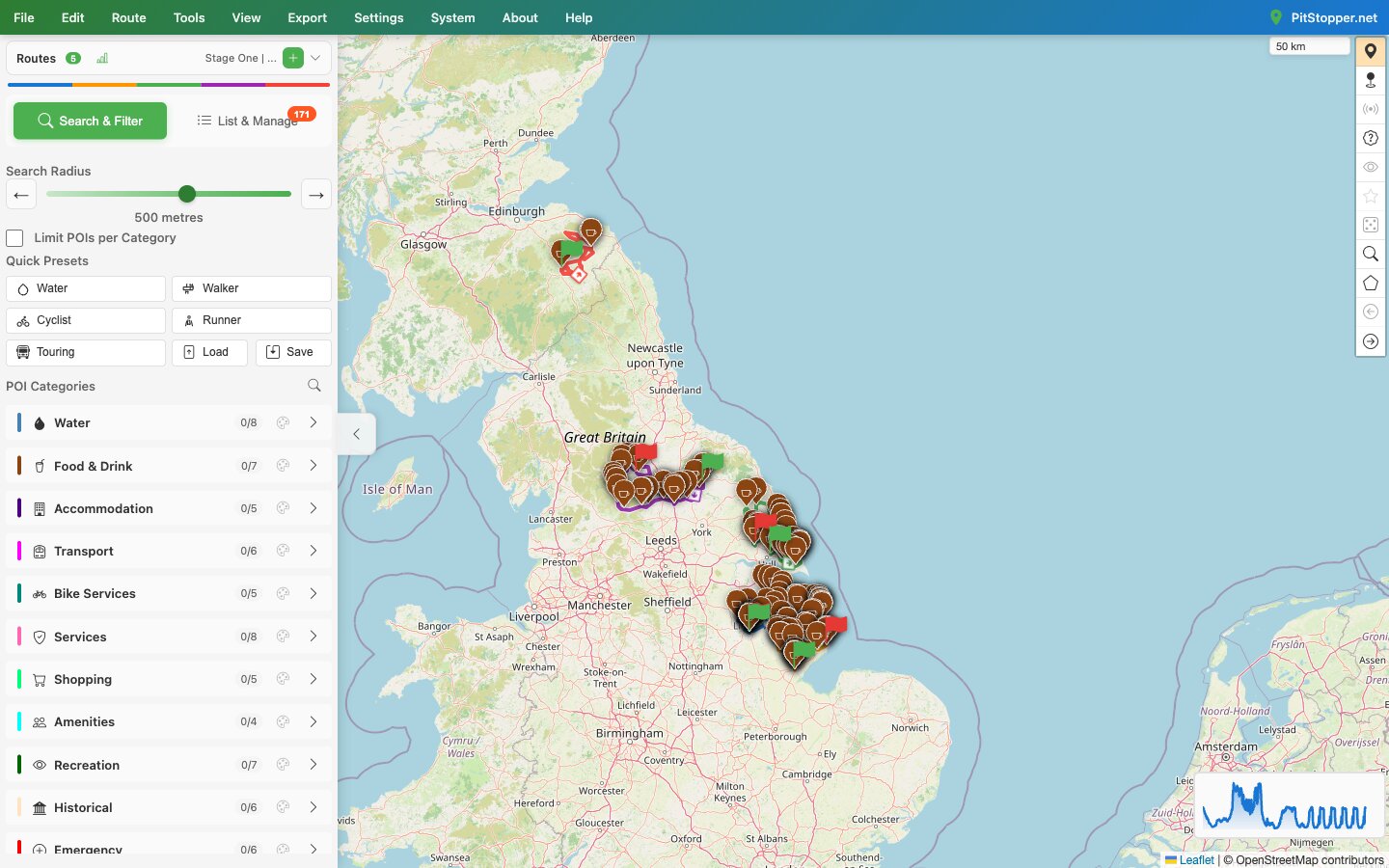Load a saved preset
The height and width of the screenshot is (868, 1389).
[x=209, y=352]
